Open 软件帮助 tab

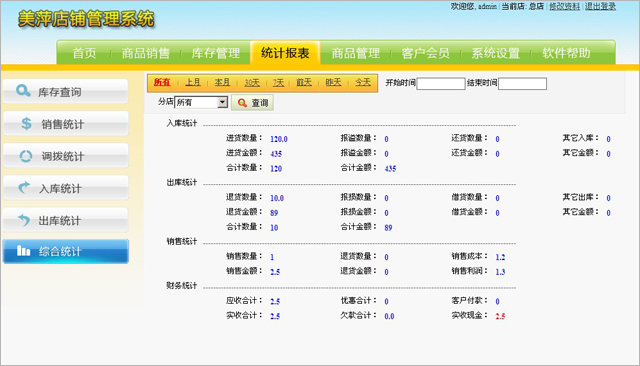566,53
